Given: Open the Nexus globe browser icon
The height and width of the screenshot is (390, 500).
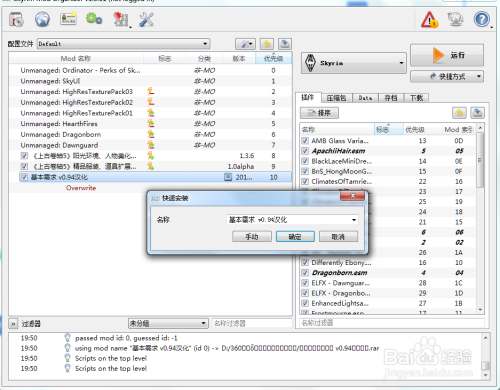Looking at the screenshot, I should [x=42, y=19].
